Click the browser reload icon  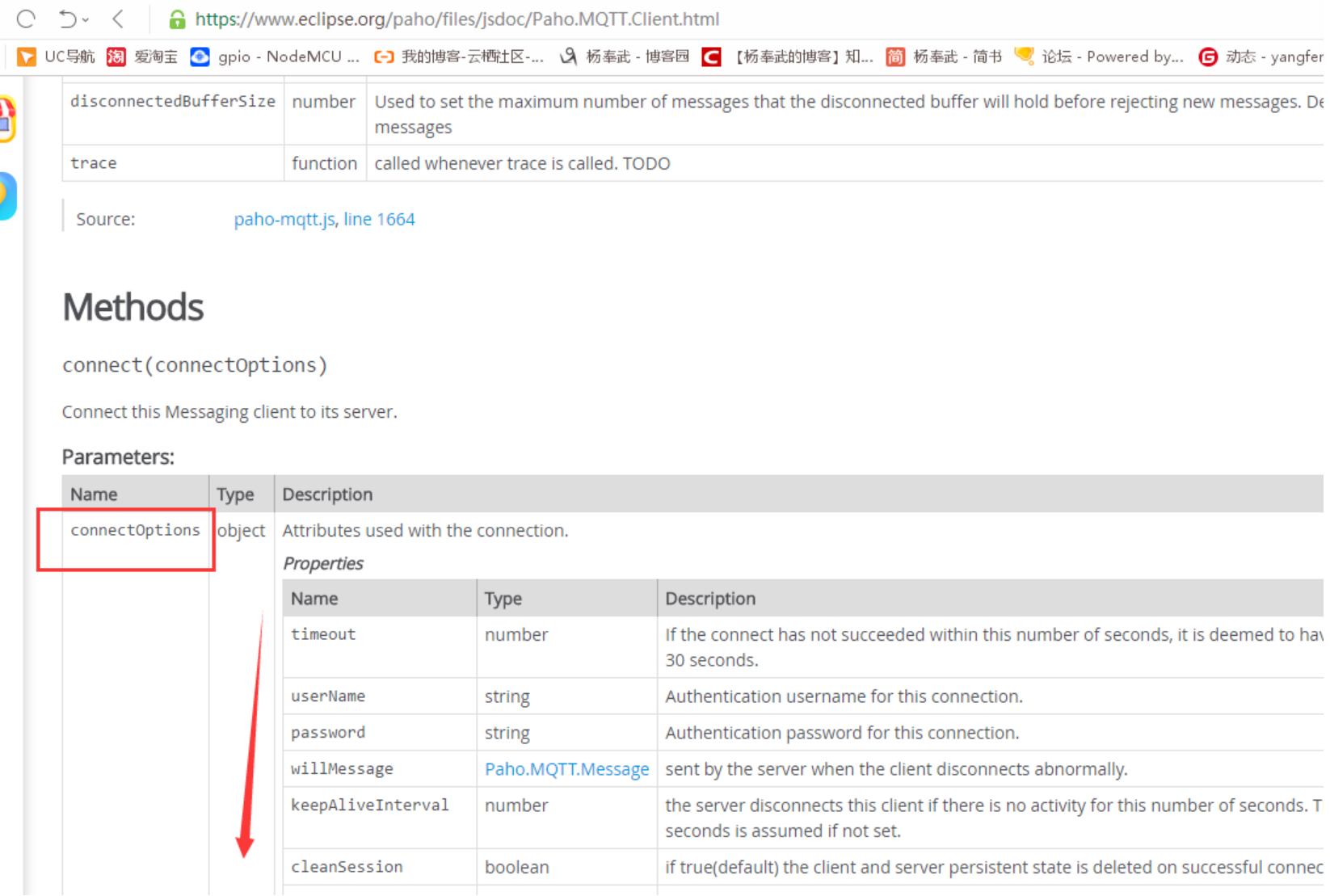coord(26,19)
